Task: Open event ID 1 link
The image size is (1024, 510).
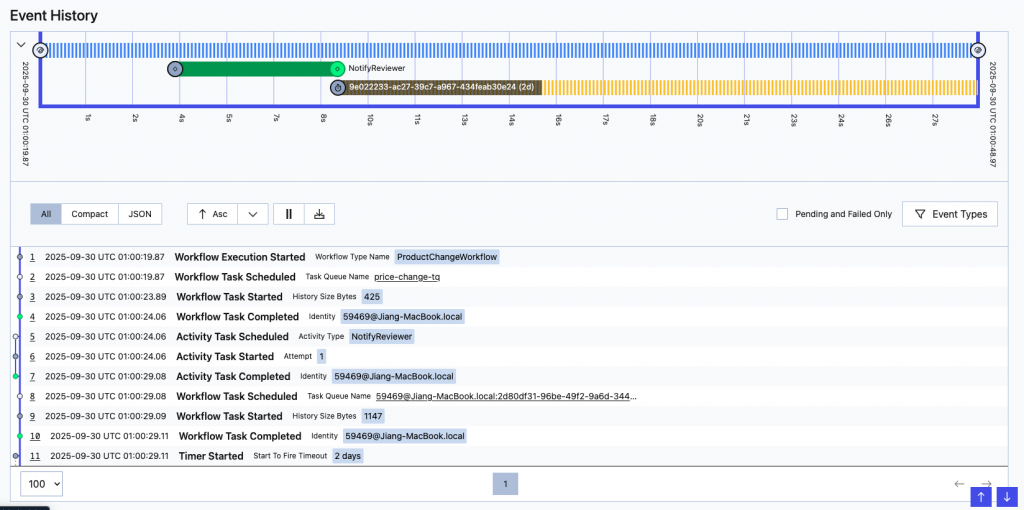Action: (x=33, y=257)
